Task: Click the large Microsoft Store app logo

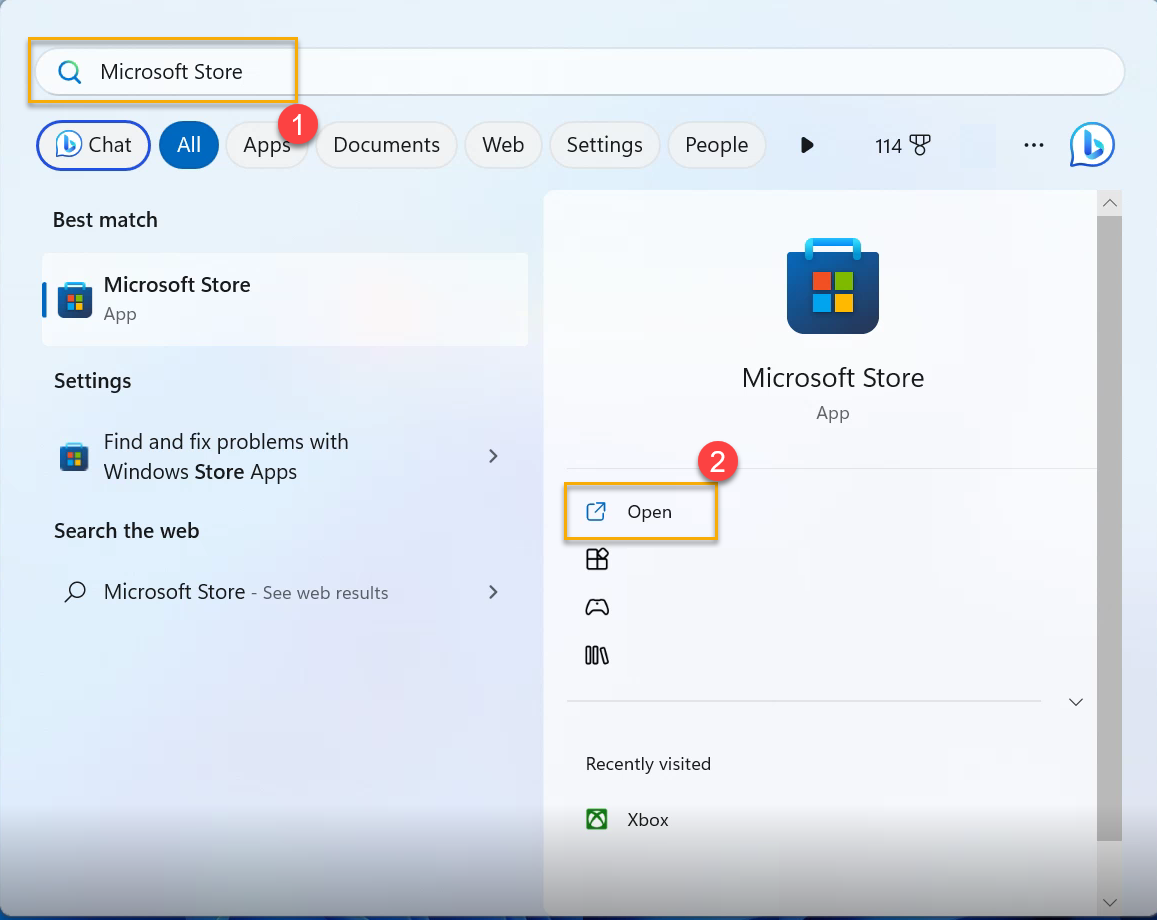Action: click(x=832, y=287)
